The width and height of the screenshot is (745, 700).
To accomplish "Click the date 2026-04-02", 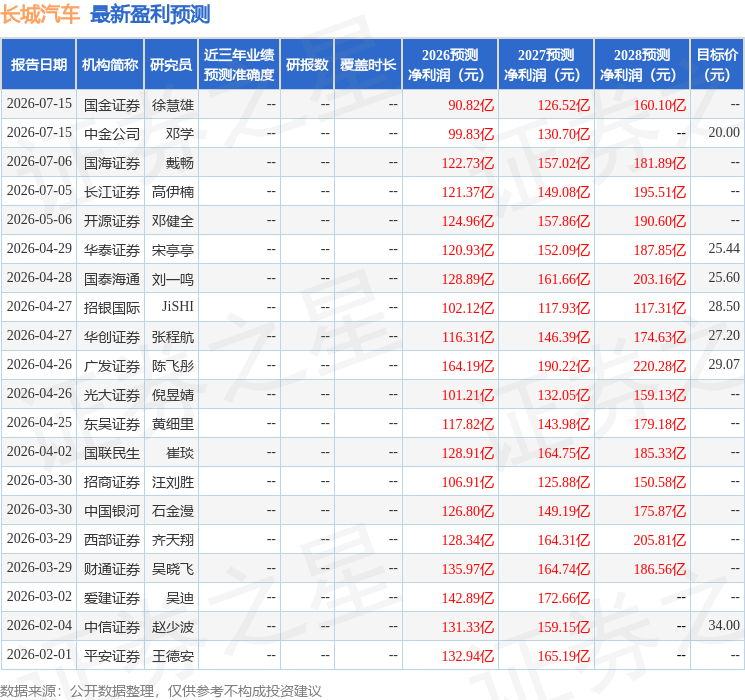I will tap(39, 451).
